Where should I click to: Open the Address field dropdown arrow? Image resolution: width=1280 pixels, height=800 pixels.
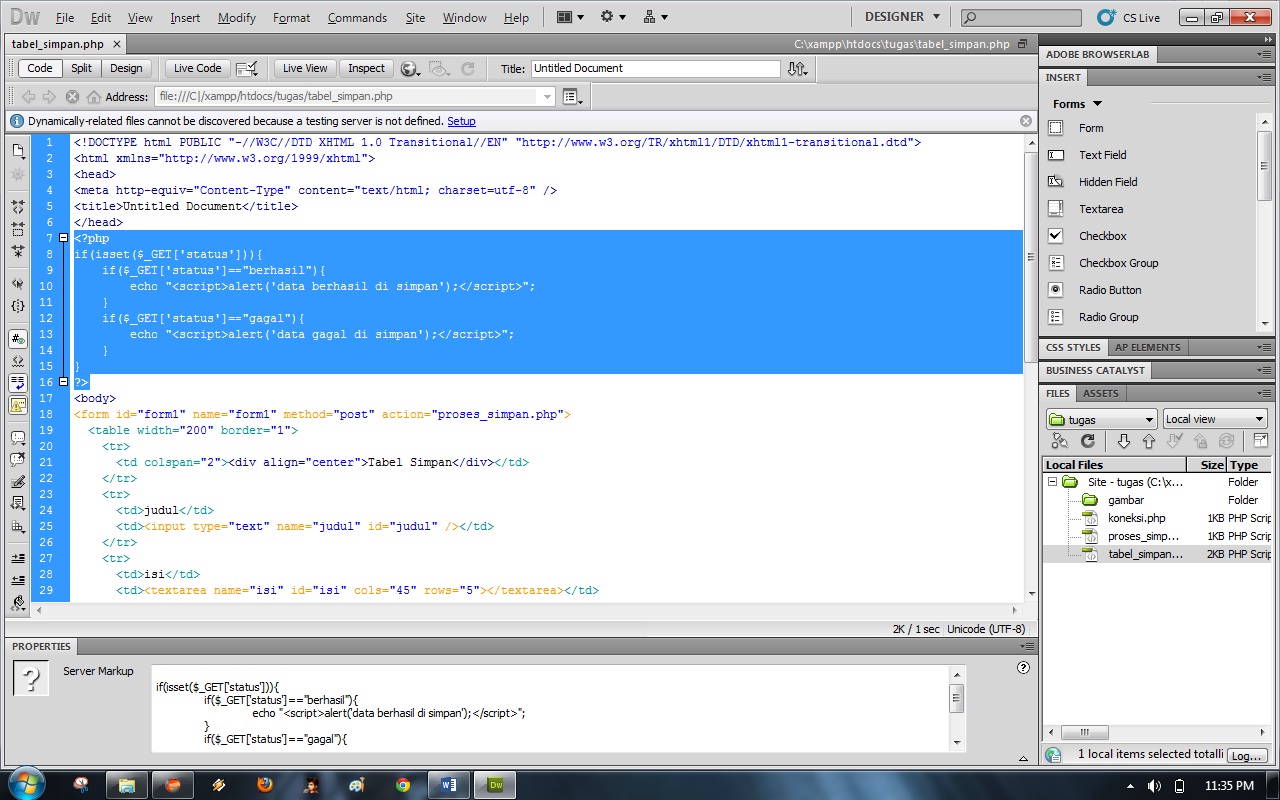547,97
